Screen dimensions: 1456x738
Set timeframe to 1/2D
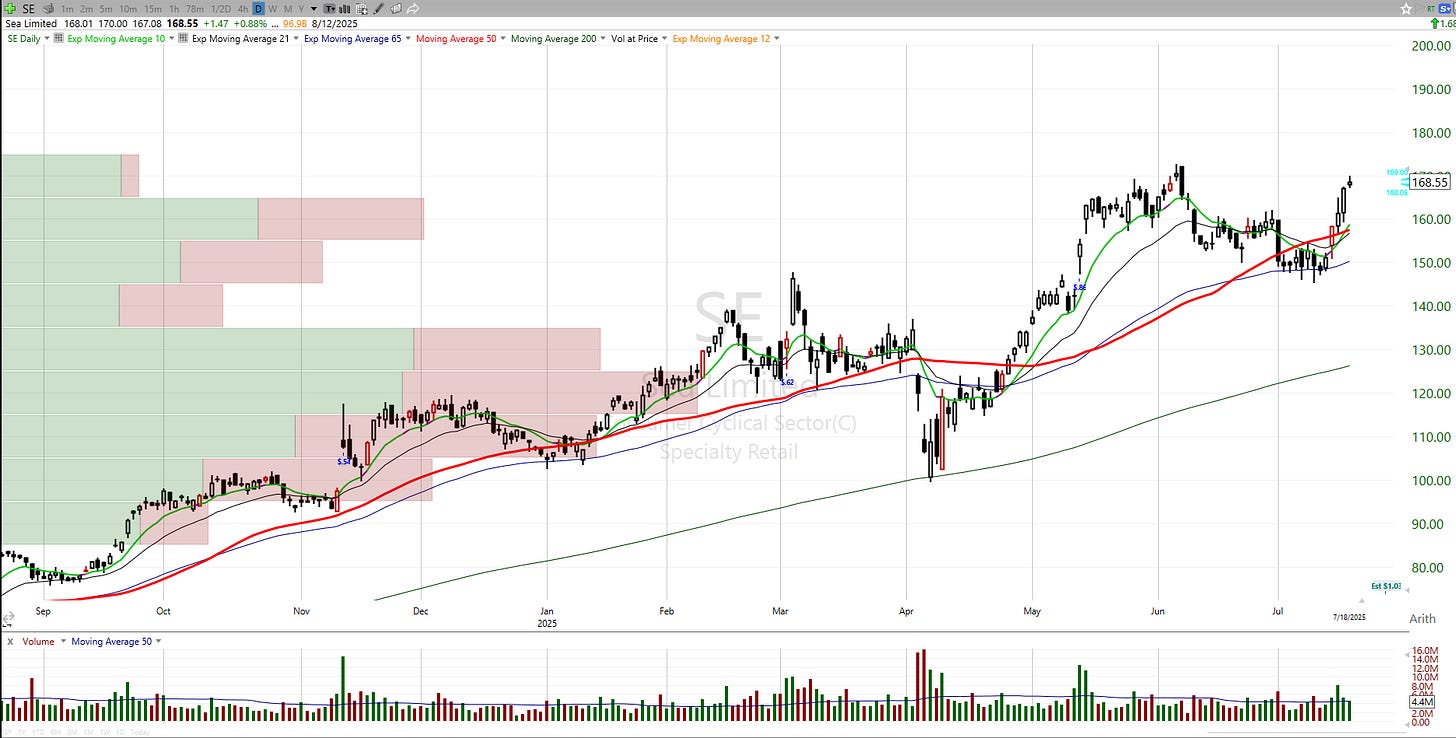pyautogui.click(x=221, y=9)
